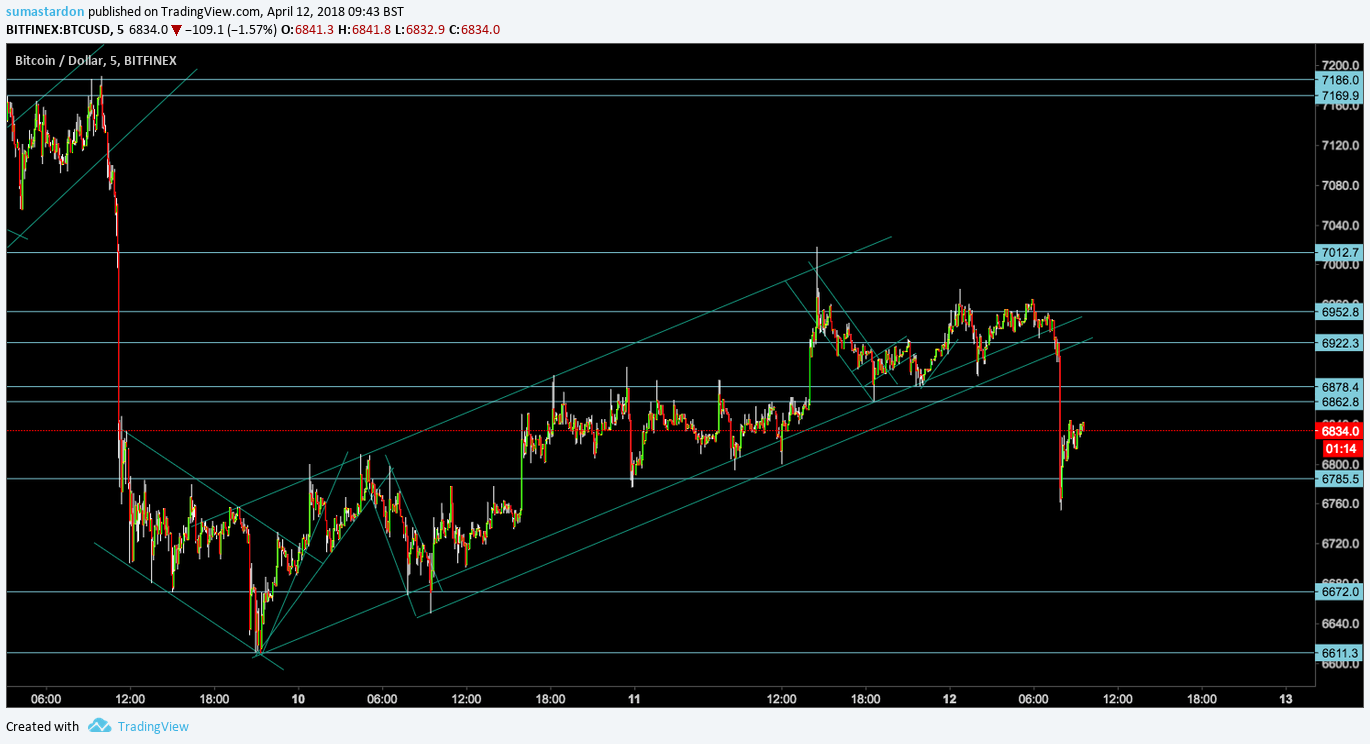Screen dimensions: 1370x744
Task: Click the close value C:6834.0
Action: coord(474,30)
